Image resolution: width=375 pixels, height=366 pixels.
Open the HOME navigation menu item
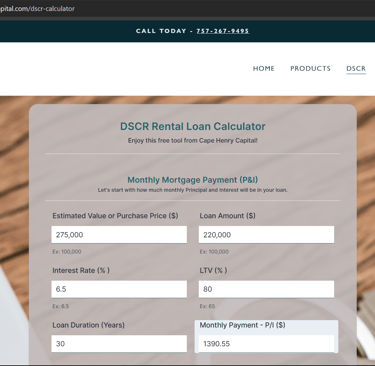(x=263, y=68)
